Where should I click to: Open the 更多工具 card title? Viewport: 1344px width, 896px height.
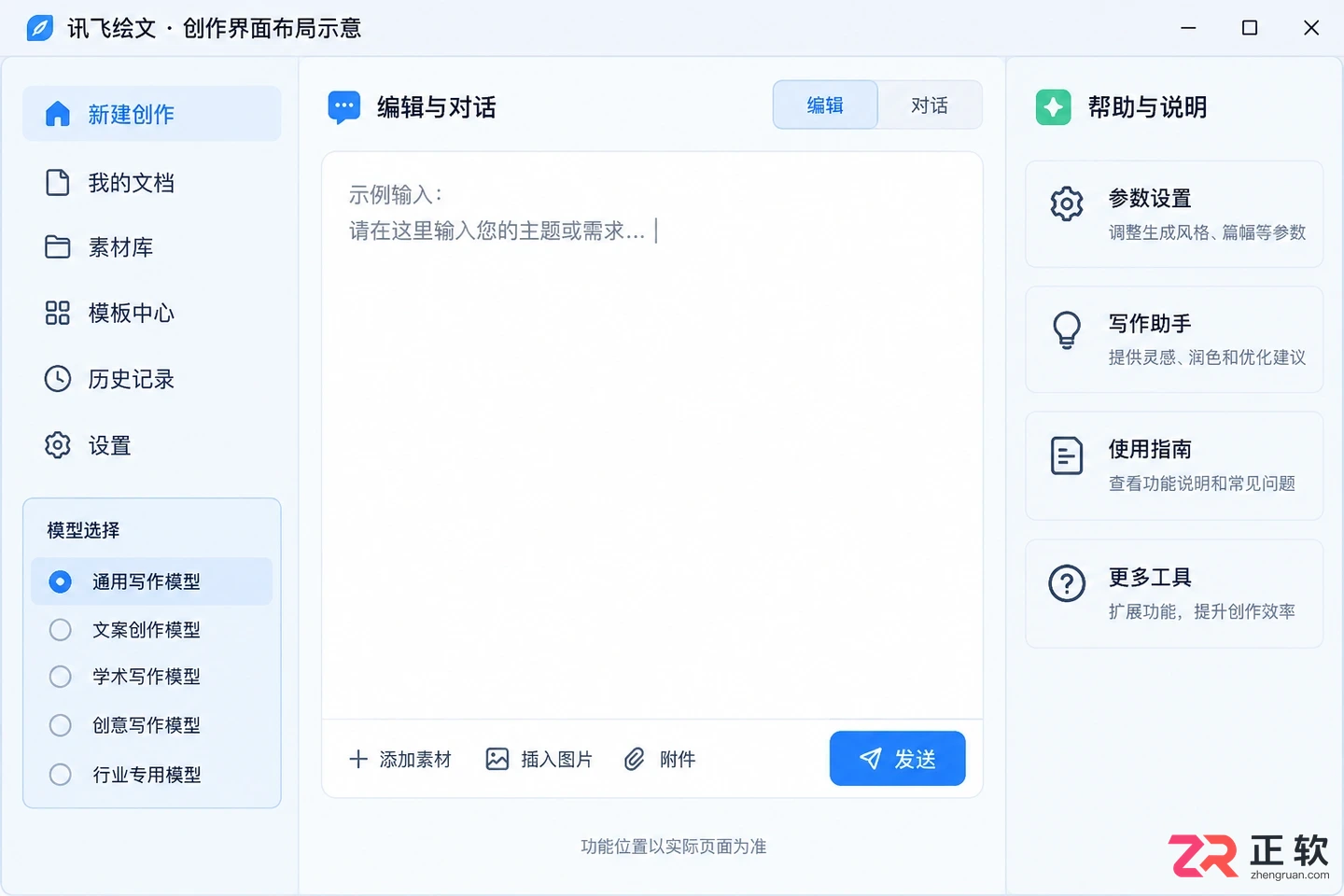[x=1150, y=578]
